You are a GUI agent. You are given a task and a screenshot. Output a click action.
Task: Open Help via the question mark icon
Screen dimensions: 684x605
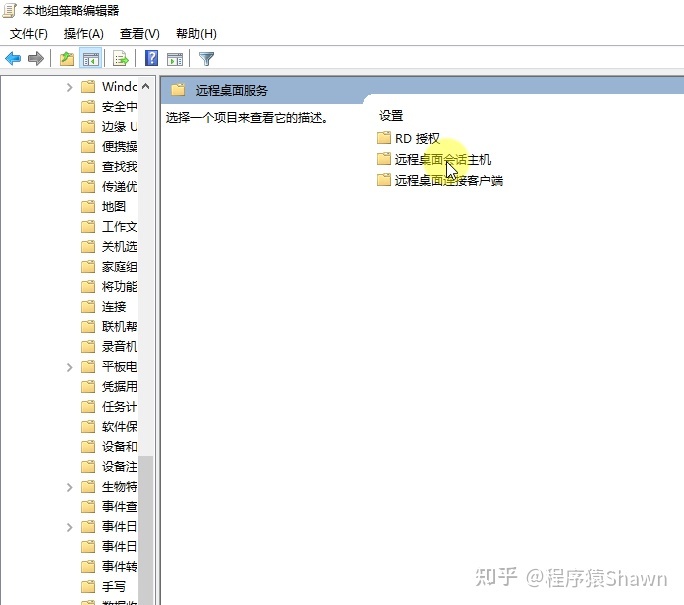151,58
